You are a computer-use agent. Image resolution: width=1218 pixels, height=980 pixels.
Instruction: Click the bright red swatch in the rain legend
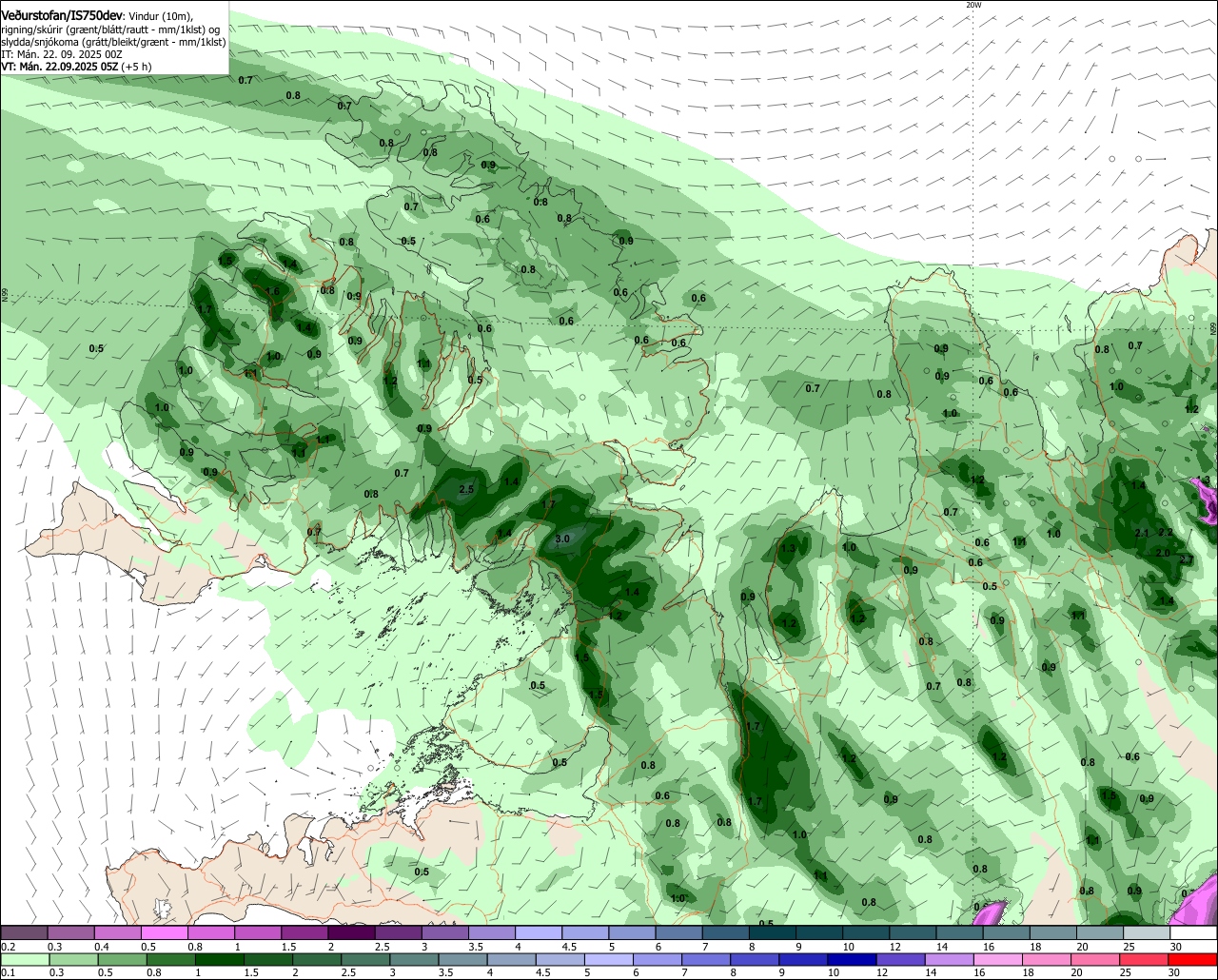1193,960
